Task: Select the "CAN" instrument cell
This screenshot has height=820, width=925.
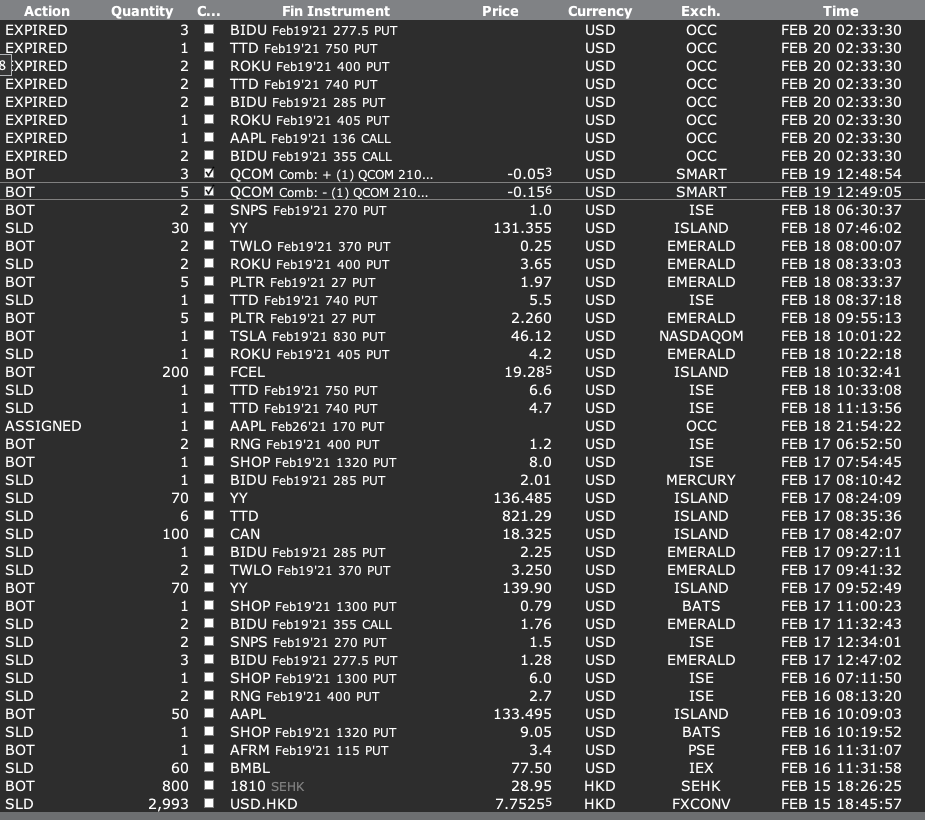Action: click(x=245, y=534)
